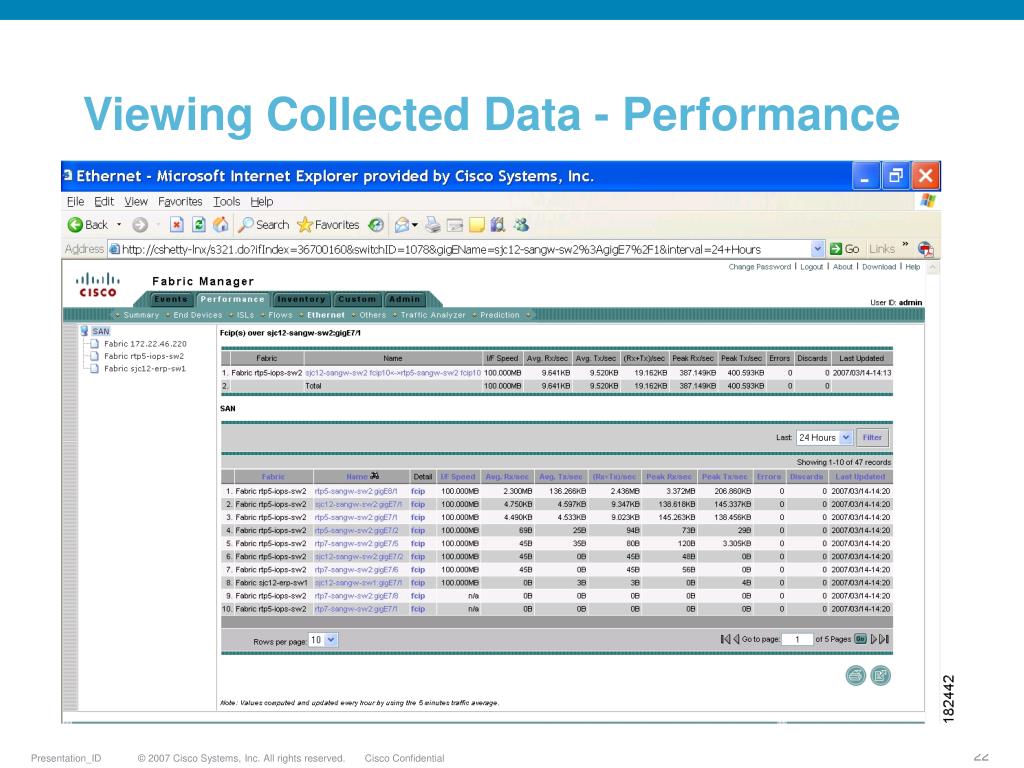Open the File menu
Screen dimensions: 1024x768
click(x=76, y=202)
